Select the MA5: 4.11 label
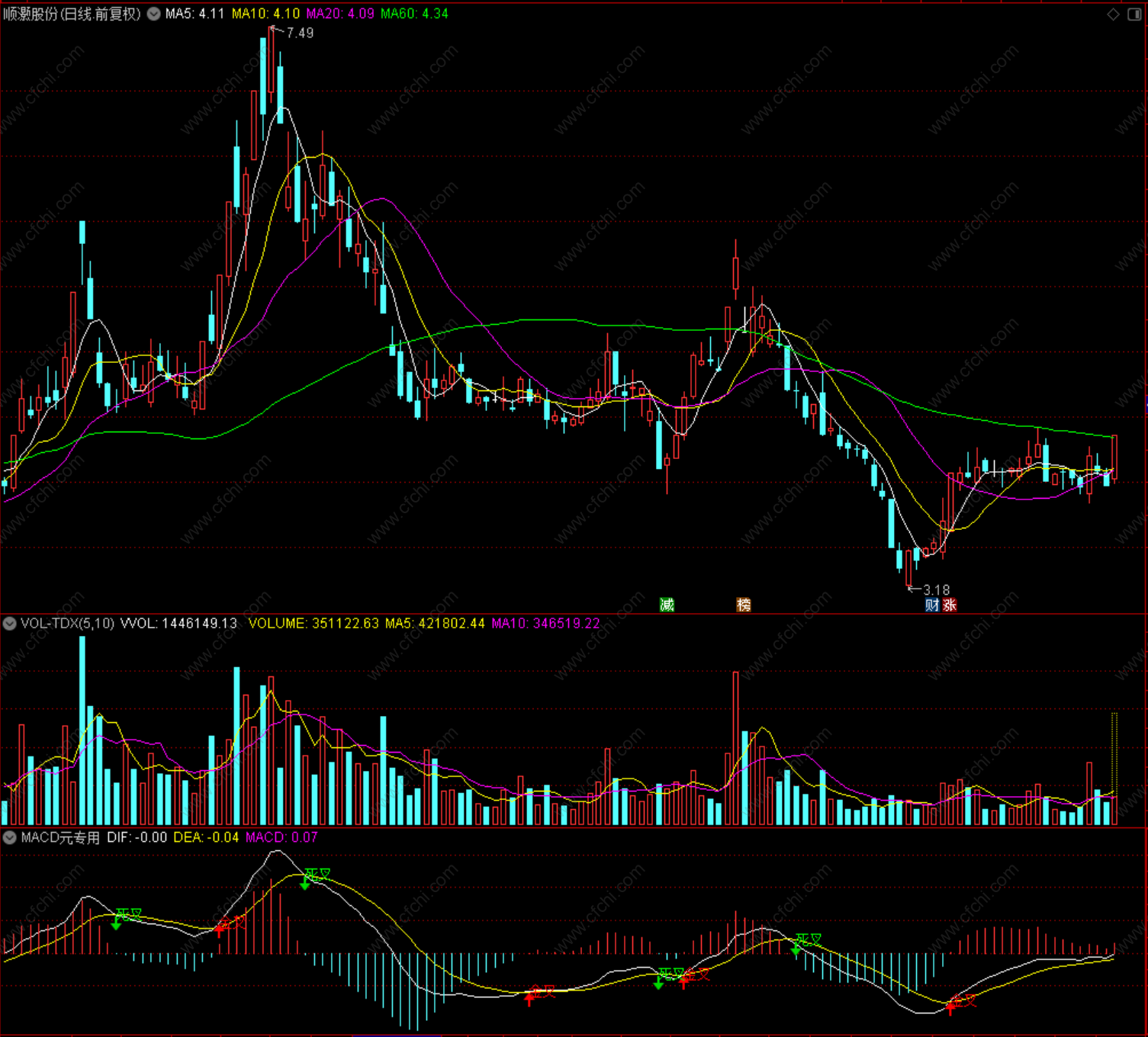 [x=195, y=14]
